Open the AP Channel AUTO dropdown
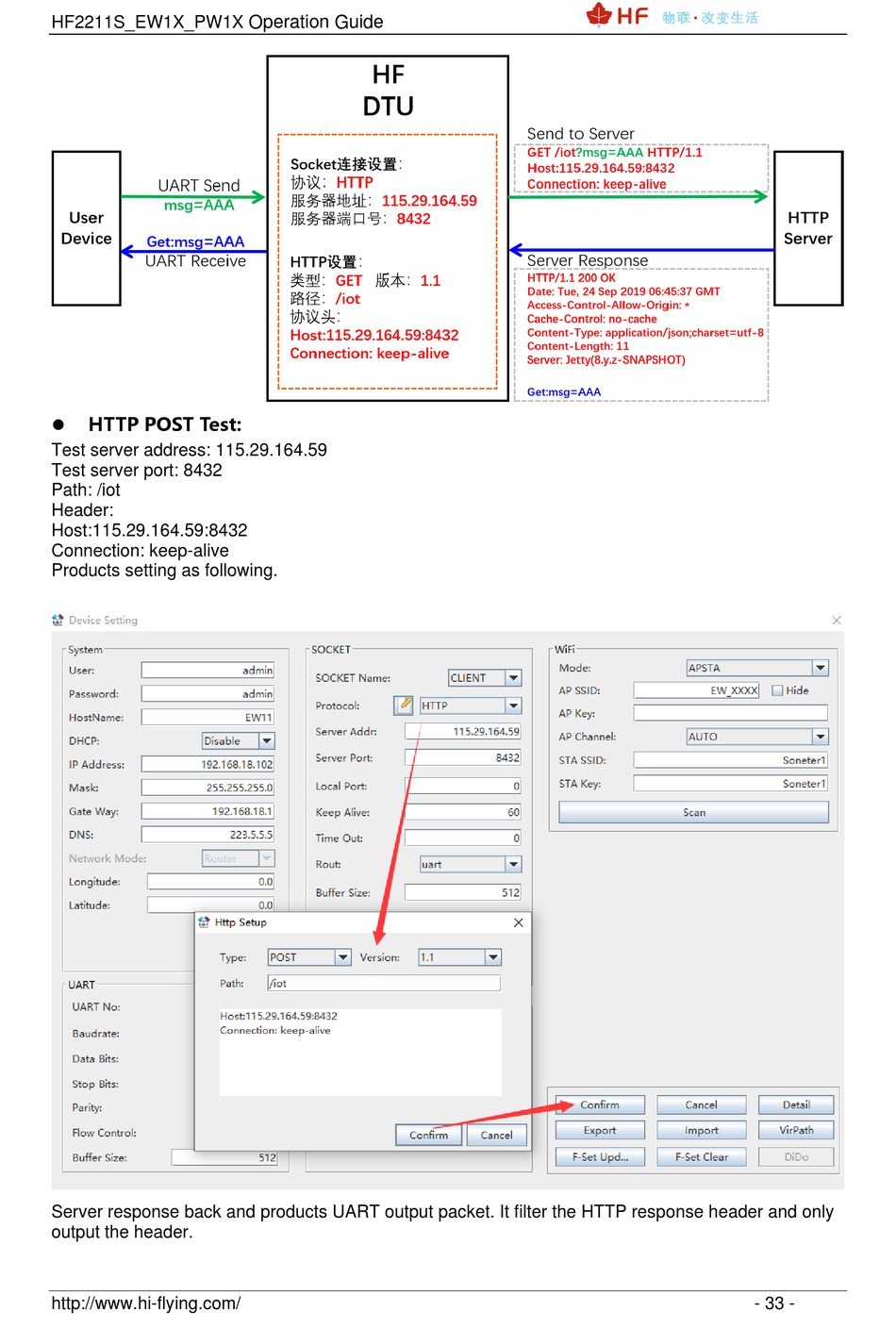896x1328 pixels. [x=821, y=737]
